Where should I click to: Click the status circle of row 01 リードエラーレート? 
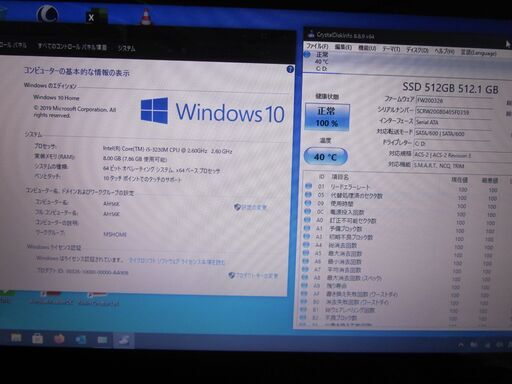coord(309,186)
